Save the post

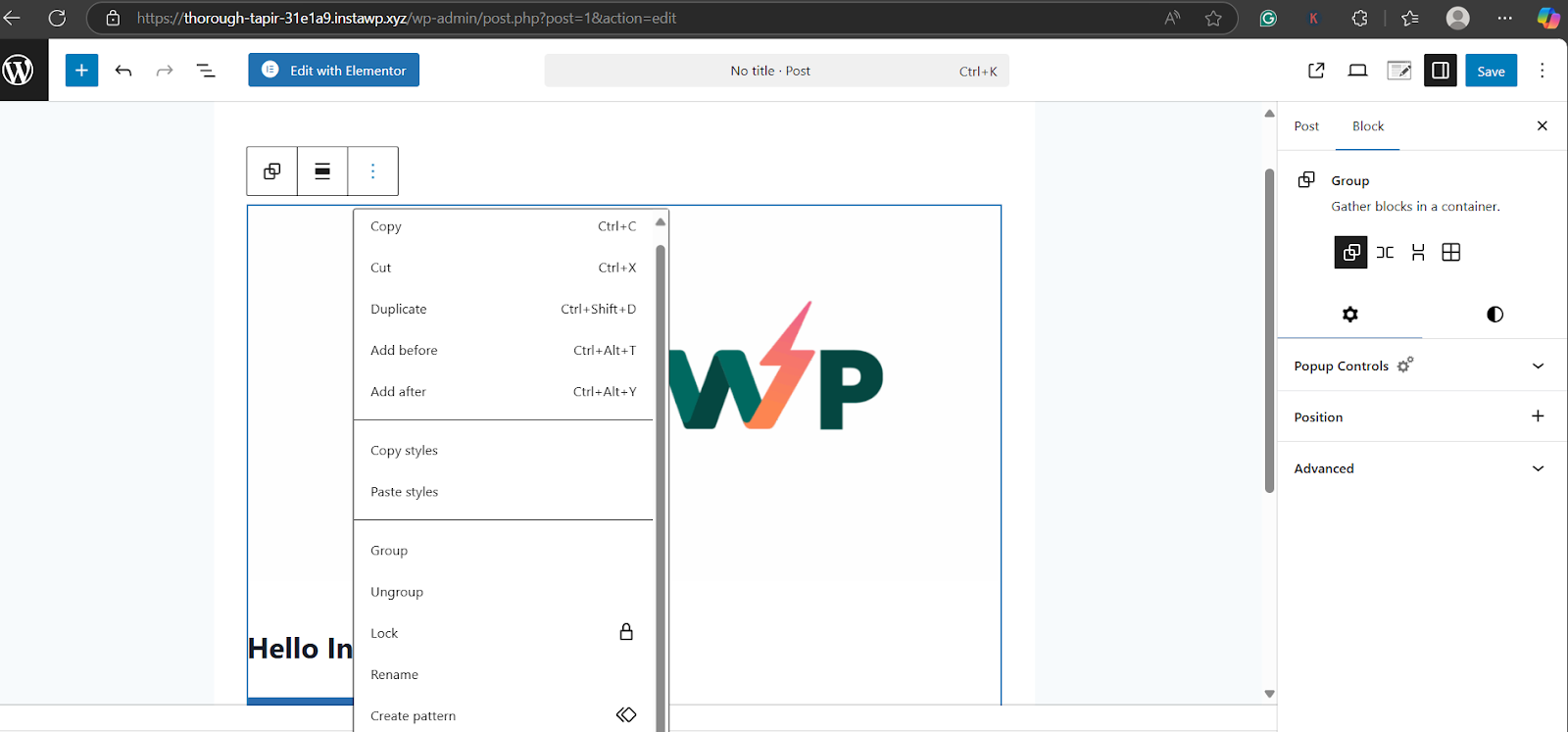pos(1491,71)
